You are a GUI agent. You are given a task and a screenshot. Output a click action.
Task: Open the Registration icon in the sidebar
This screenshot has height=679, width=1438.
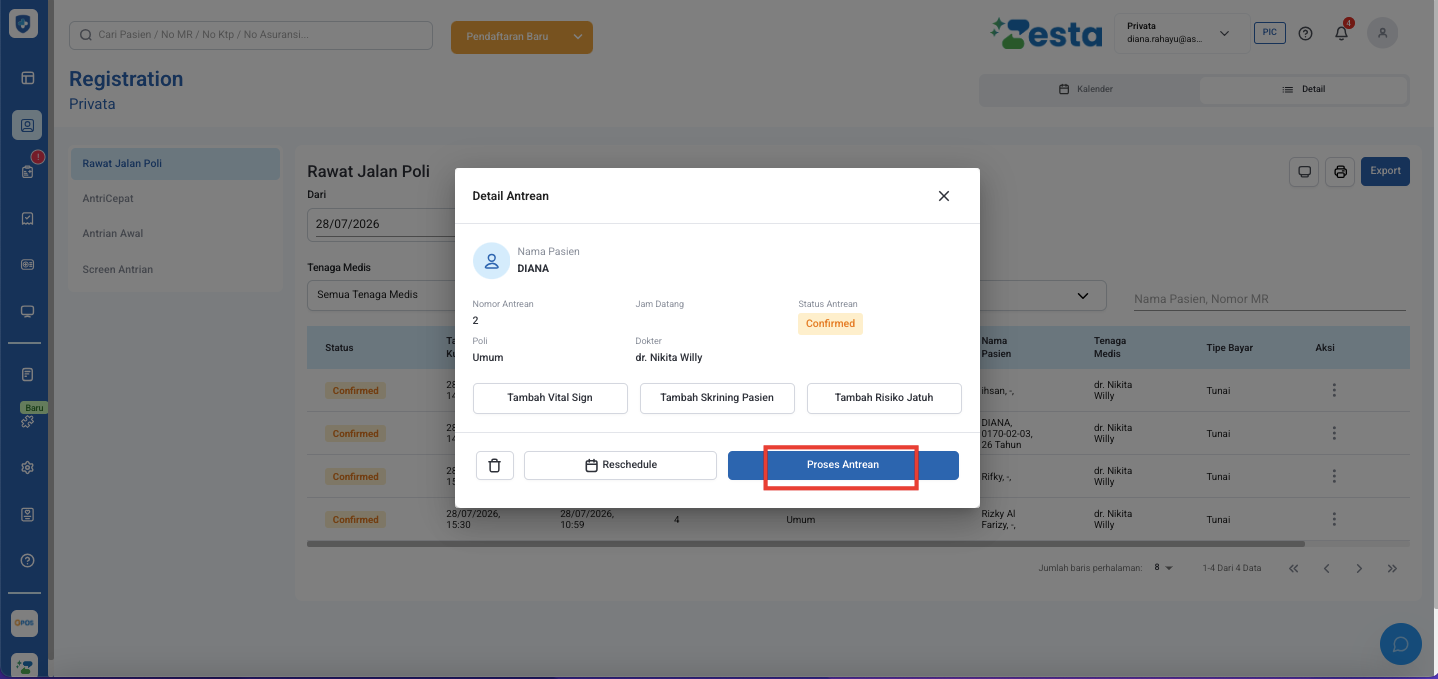coord(27,125)
